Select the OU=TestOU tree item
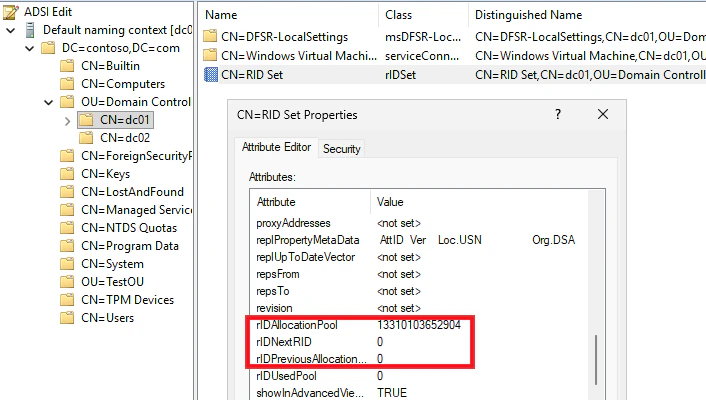 [112, 282]
